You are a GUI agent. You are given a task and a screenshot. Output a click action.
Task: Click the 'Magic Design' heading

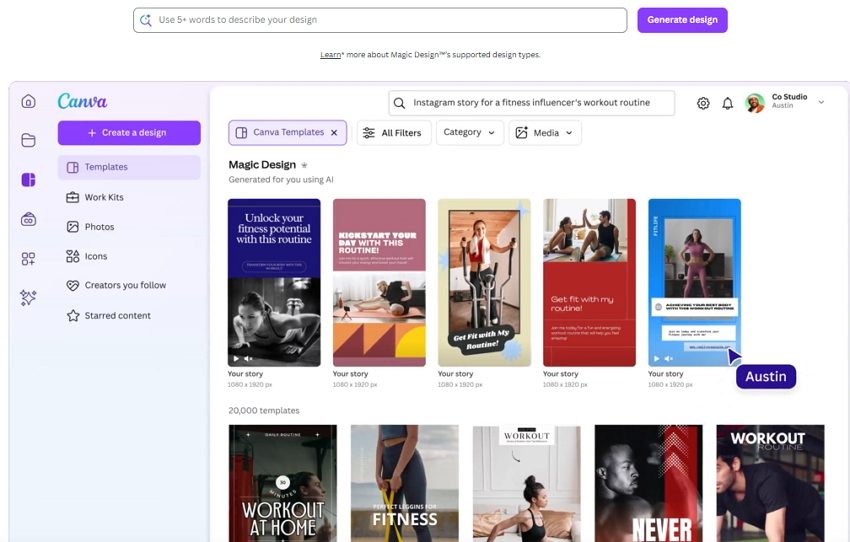coord(262,165)
